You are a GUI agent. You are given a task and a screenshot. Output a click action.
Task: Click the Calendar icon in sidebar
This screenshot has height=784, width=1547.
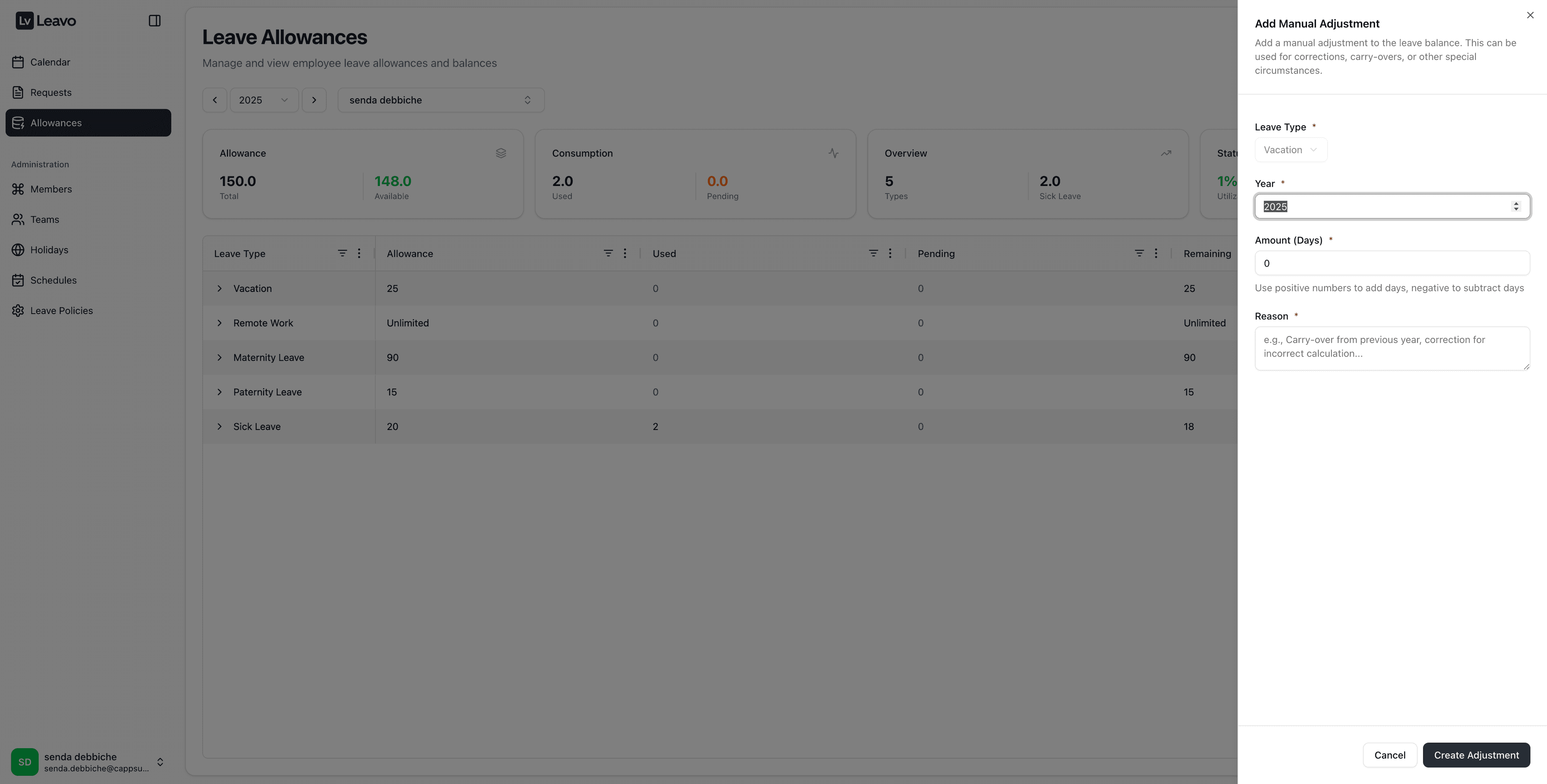[x=18, y=62]
